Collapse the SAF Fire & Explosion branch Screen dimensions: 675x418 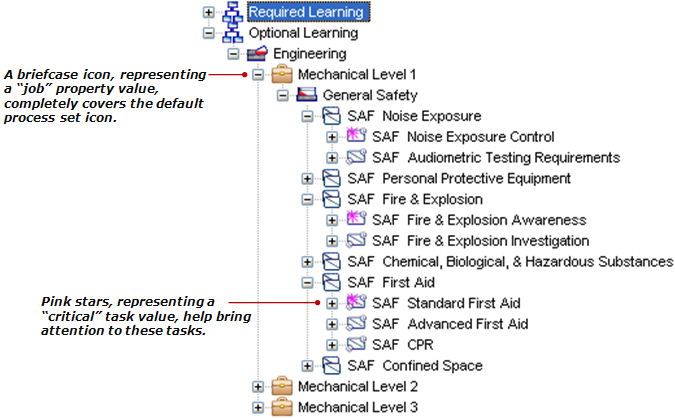[x=308, y=200]
